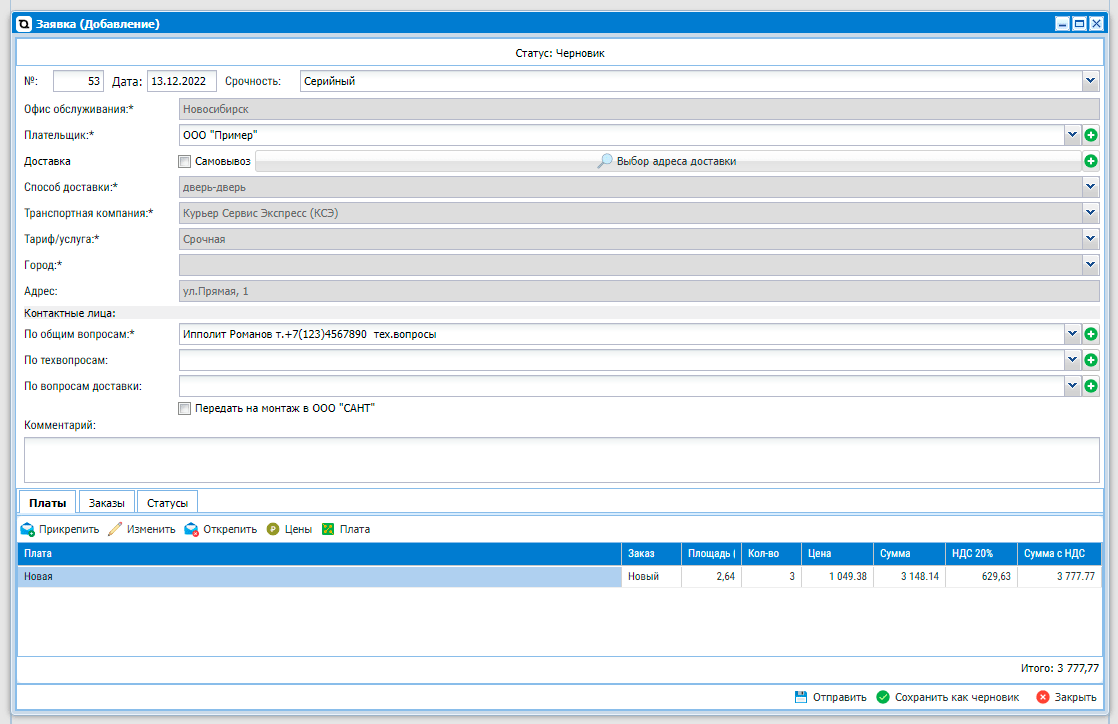This screenshot has width=1118, height=724.
Task: Open the Плательщик dropdown list
Action: (1072, 134)
